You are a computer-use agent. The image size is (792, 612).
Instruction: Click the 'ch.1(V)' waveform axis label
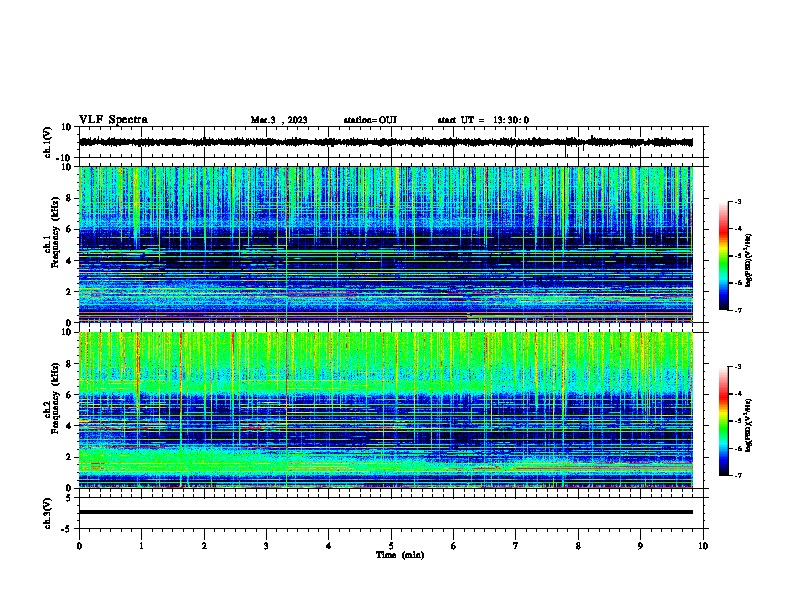point(48,142)
